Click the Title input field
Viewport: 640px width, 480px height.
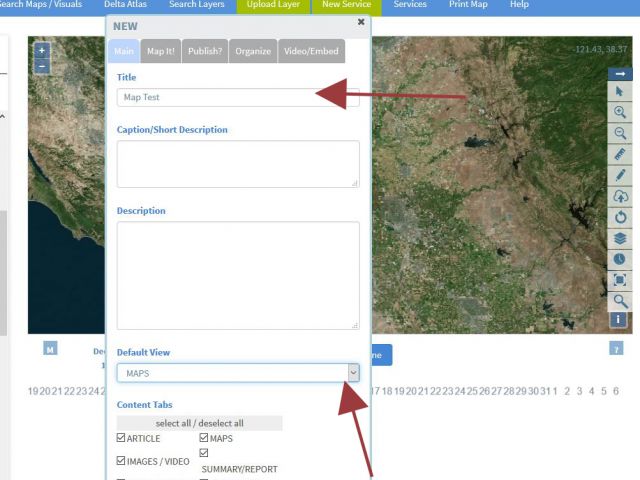[x=237, y=97]
